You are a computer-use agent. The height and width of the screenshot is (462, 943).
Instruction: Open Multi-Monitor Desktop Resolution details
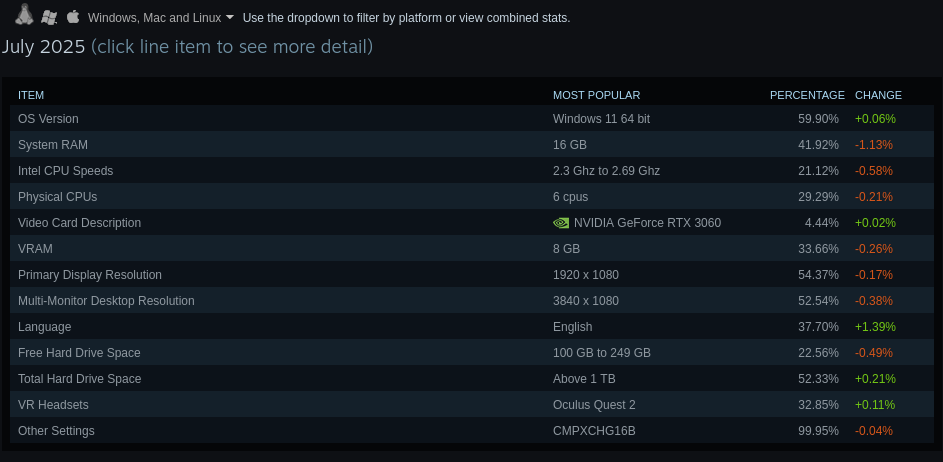coord(106,301)
